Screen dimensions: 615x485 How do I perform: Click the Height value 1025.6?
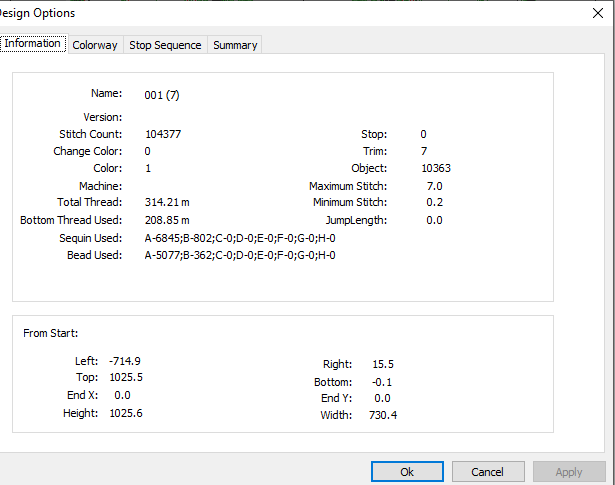click(x=126, y=413)
